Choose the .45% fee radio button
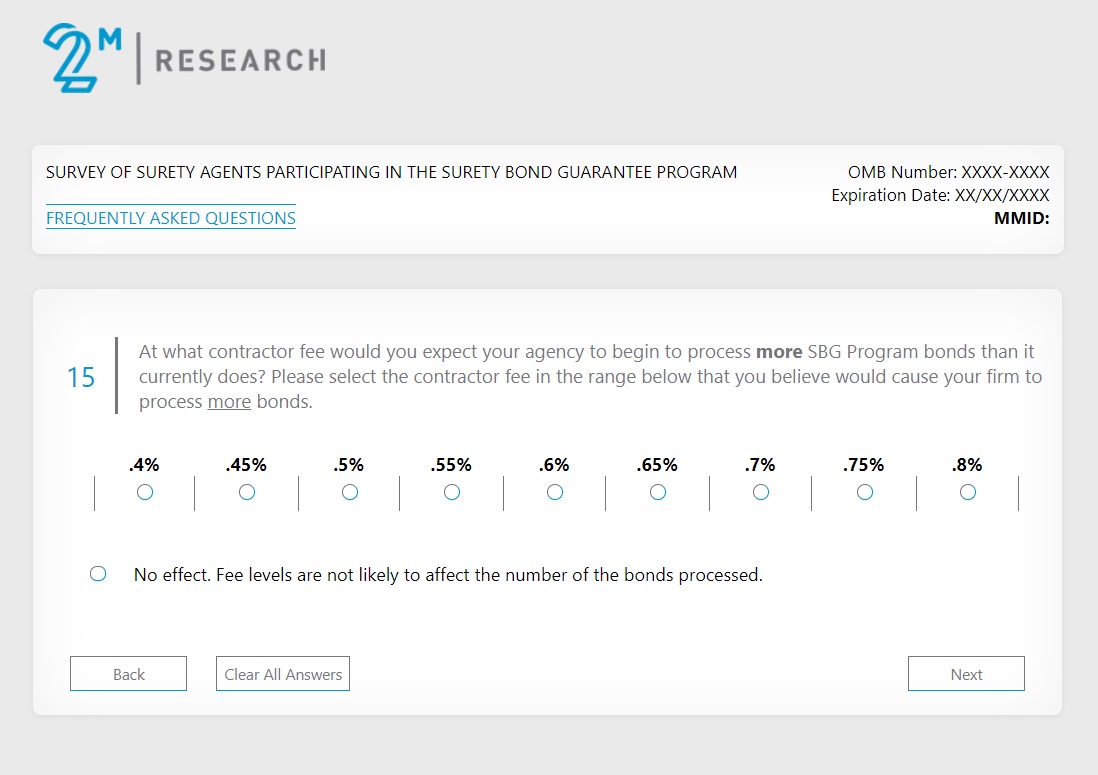The width and height of the screenshot is (1098, 775). [x=247, y=492]
